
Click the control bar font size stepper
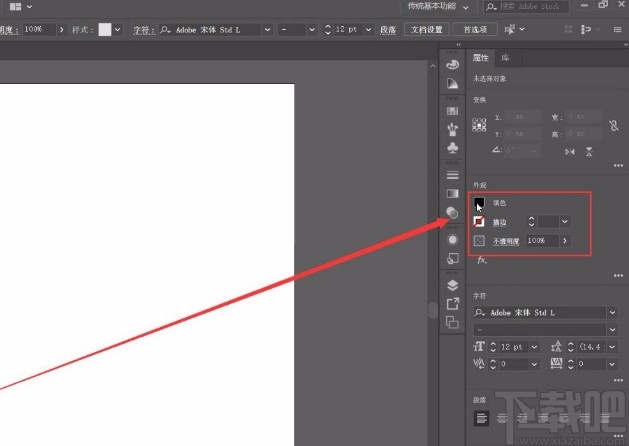328,30
